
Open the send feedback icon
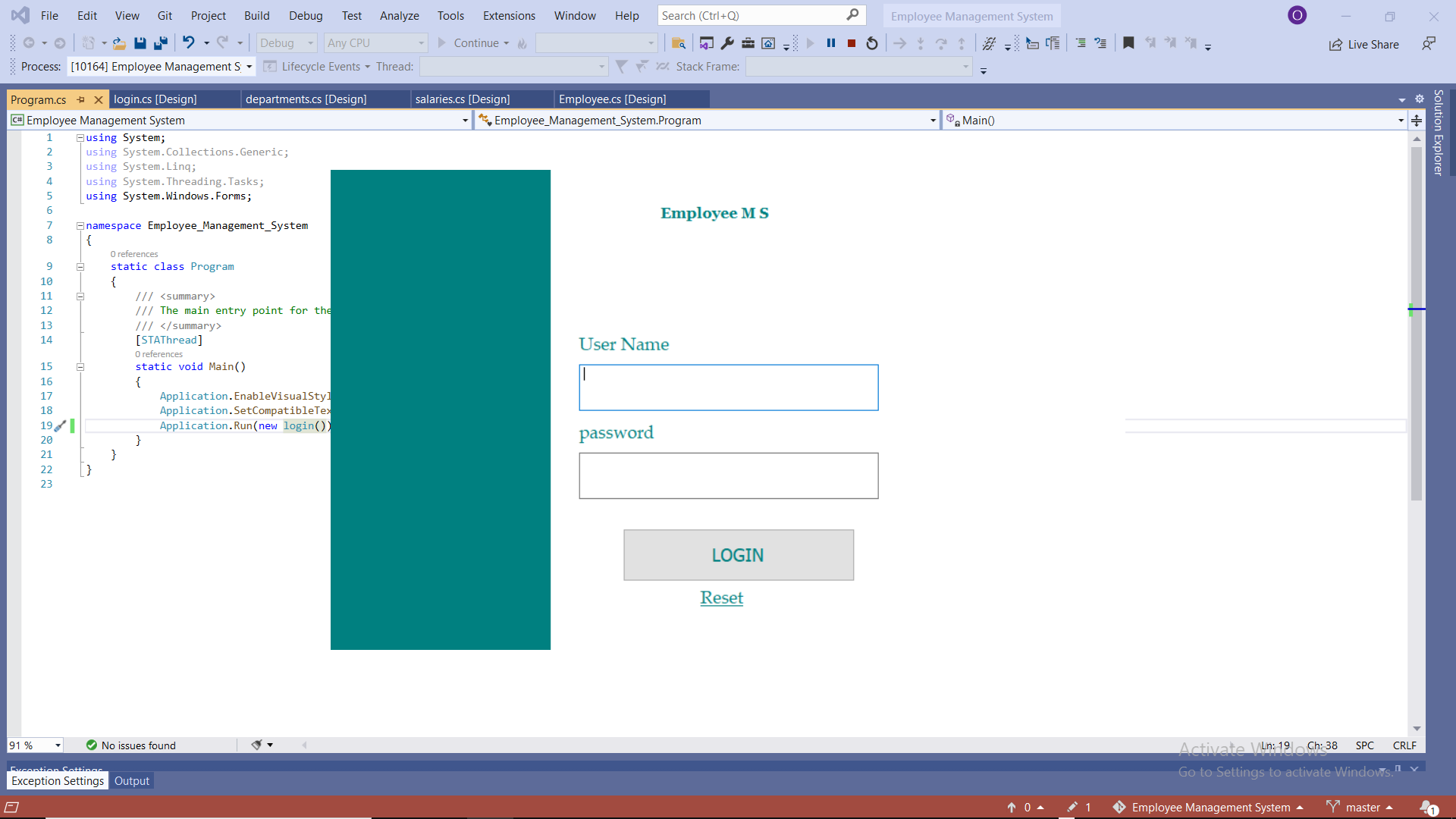pyautogui.click(x=1429, y=44)
